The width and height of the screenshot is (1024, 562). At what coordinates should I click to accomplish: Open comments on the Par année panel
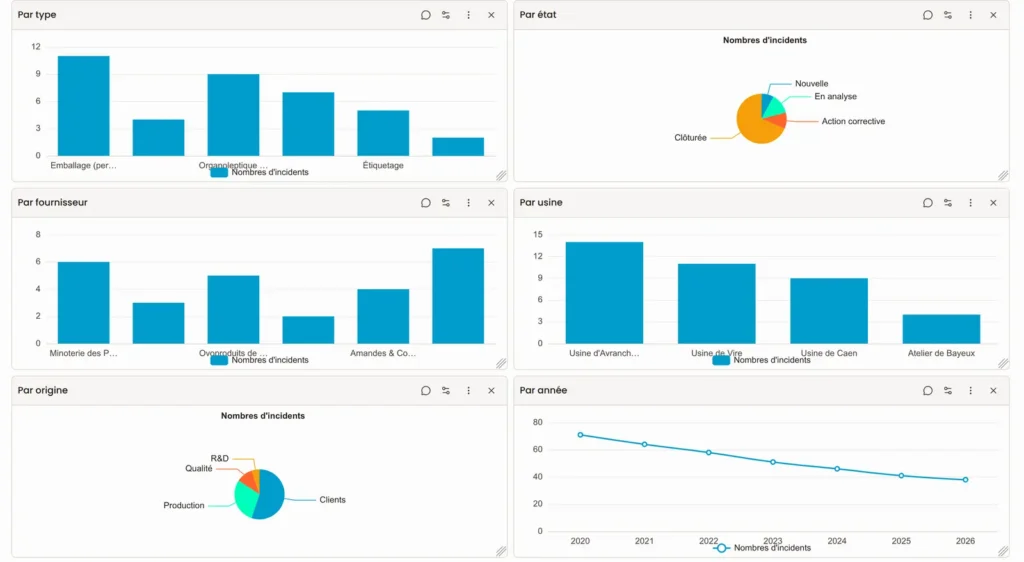(x=927, y=390)
